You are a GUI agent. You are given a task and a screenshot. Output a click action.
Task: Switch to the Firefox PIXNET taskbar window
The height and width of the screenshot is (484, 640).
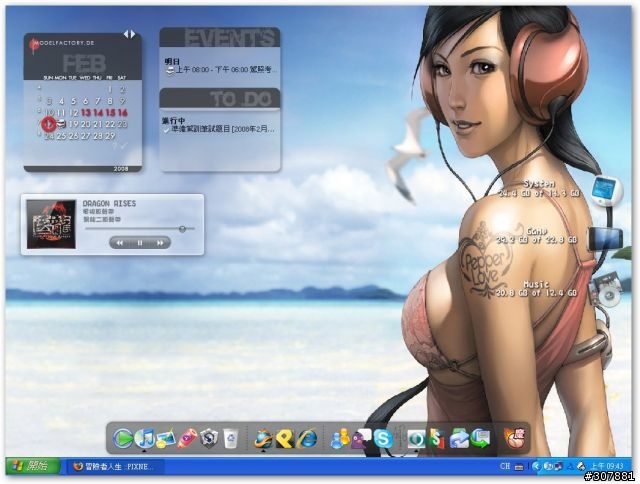[116, 466]
